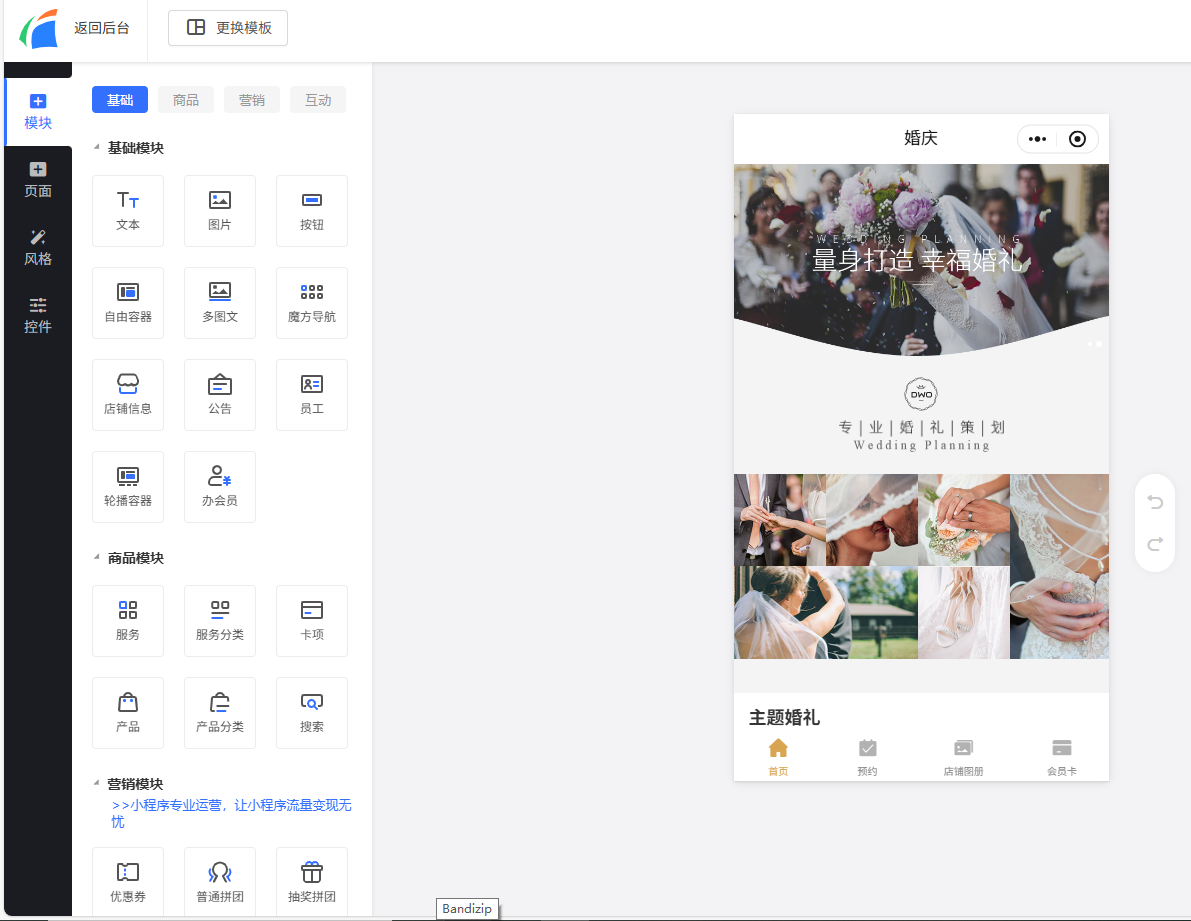
Task: Insert the 按钮 button module
Action: (312, 210)
